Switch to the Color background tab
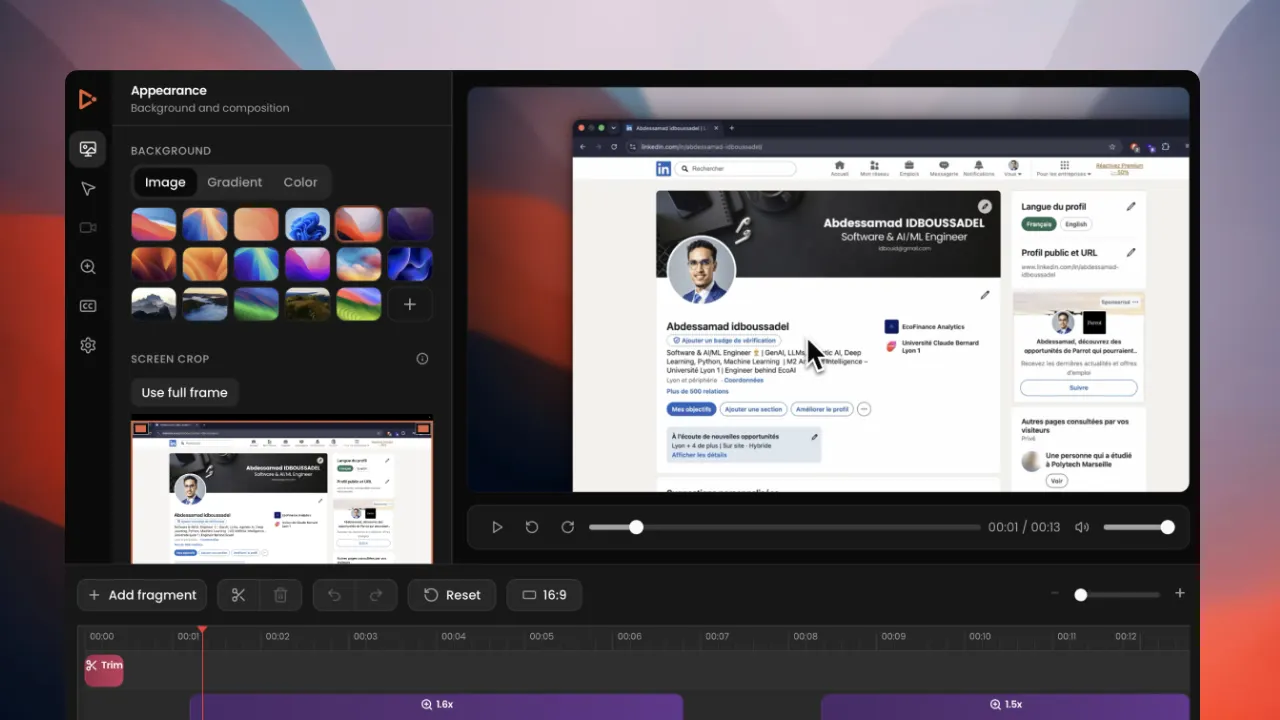The height and width of the screenshot is (720, 1280). click(300, 182)
